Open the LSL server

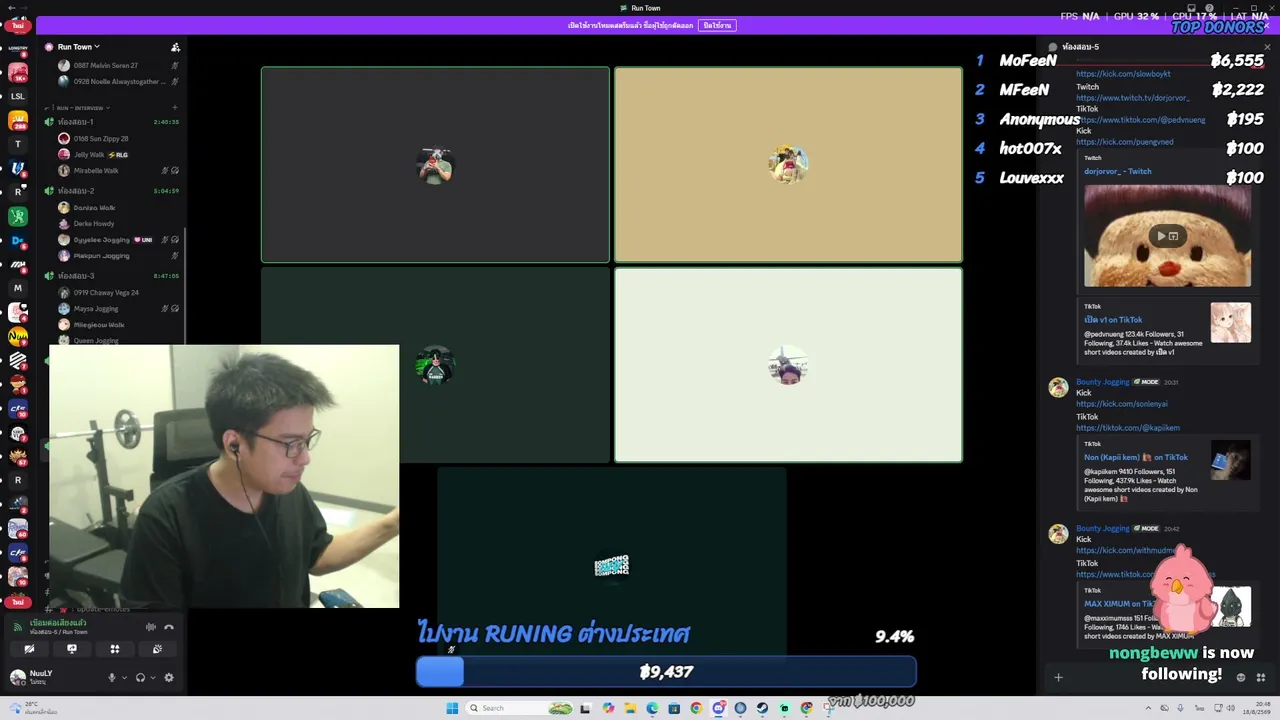click(x=18, y=97)
